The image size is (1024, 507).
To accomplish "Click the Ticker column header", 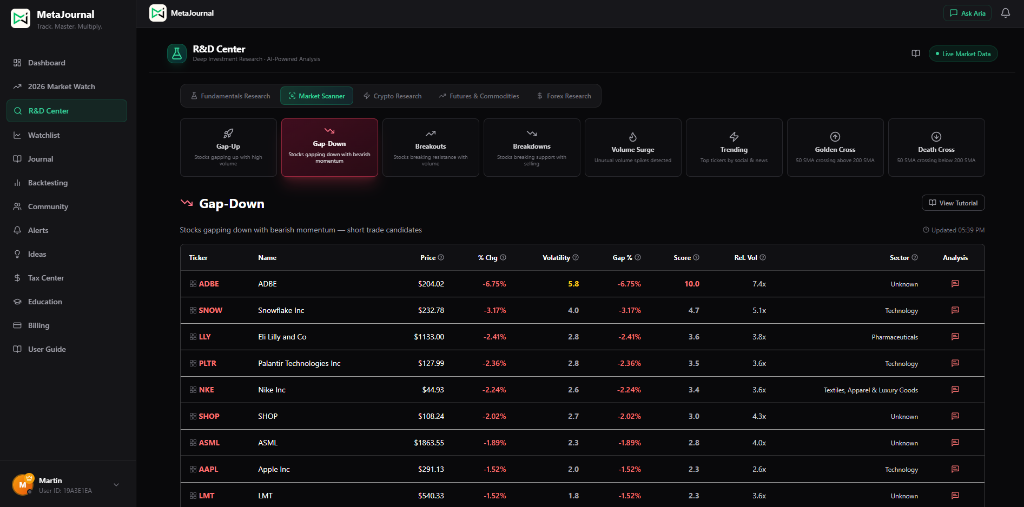I will 198,257.
